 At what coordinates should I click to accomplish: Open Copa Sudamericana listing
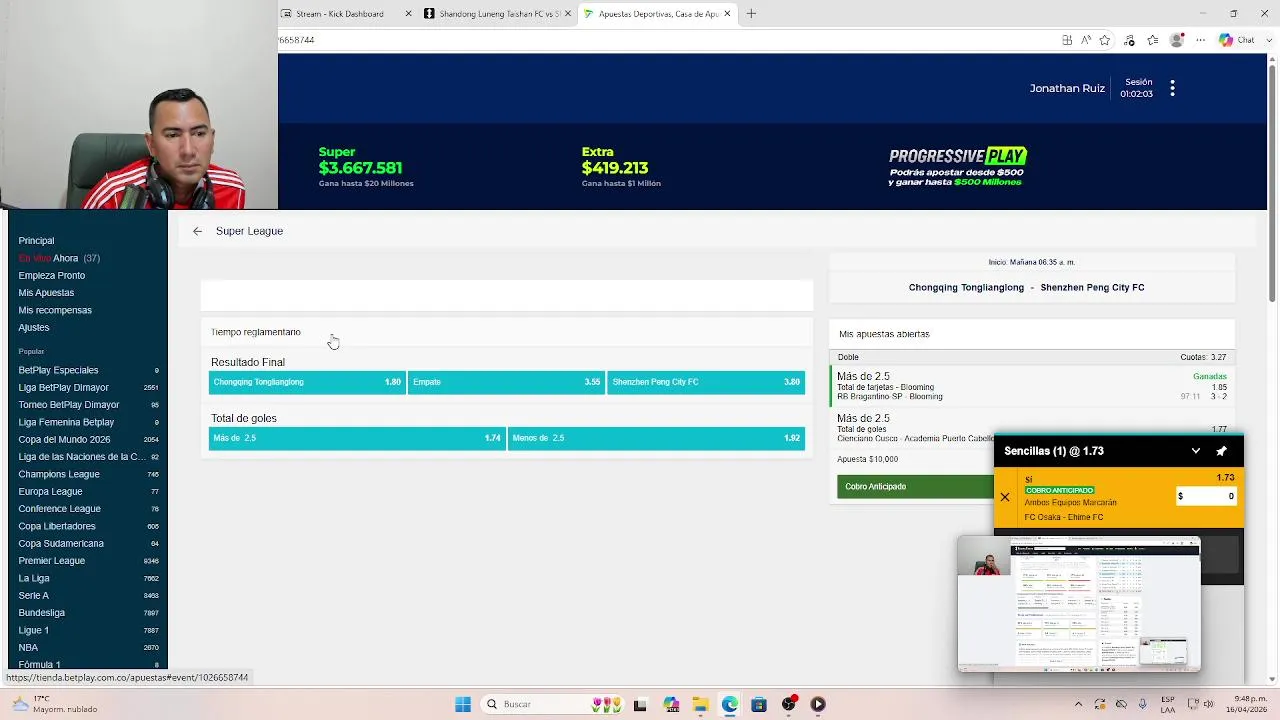pos(88,544)
